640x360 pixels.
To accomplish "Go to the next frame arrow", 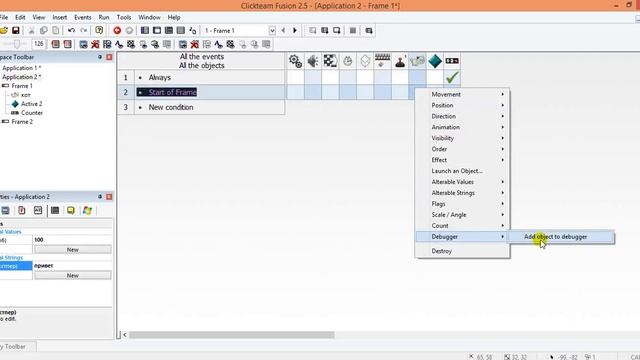I will (x=295, y=30).
